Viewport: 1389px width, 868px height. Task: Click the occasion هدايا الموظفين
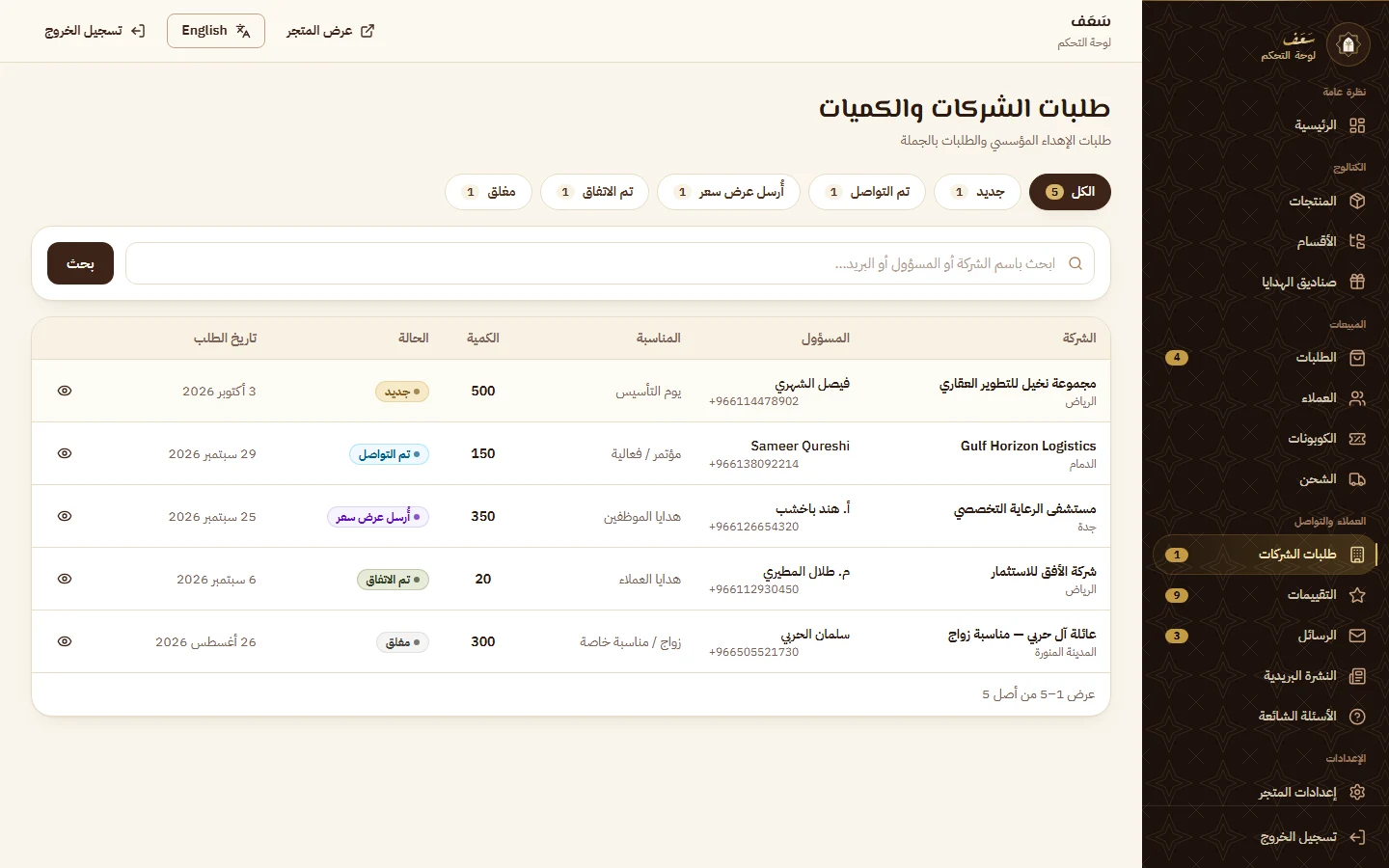[642, 516]
